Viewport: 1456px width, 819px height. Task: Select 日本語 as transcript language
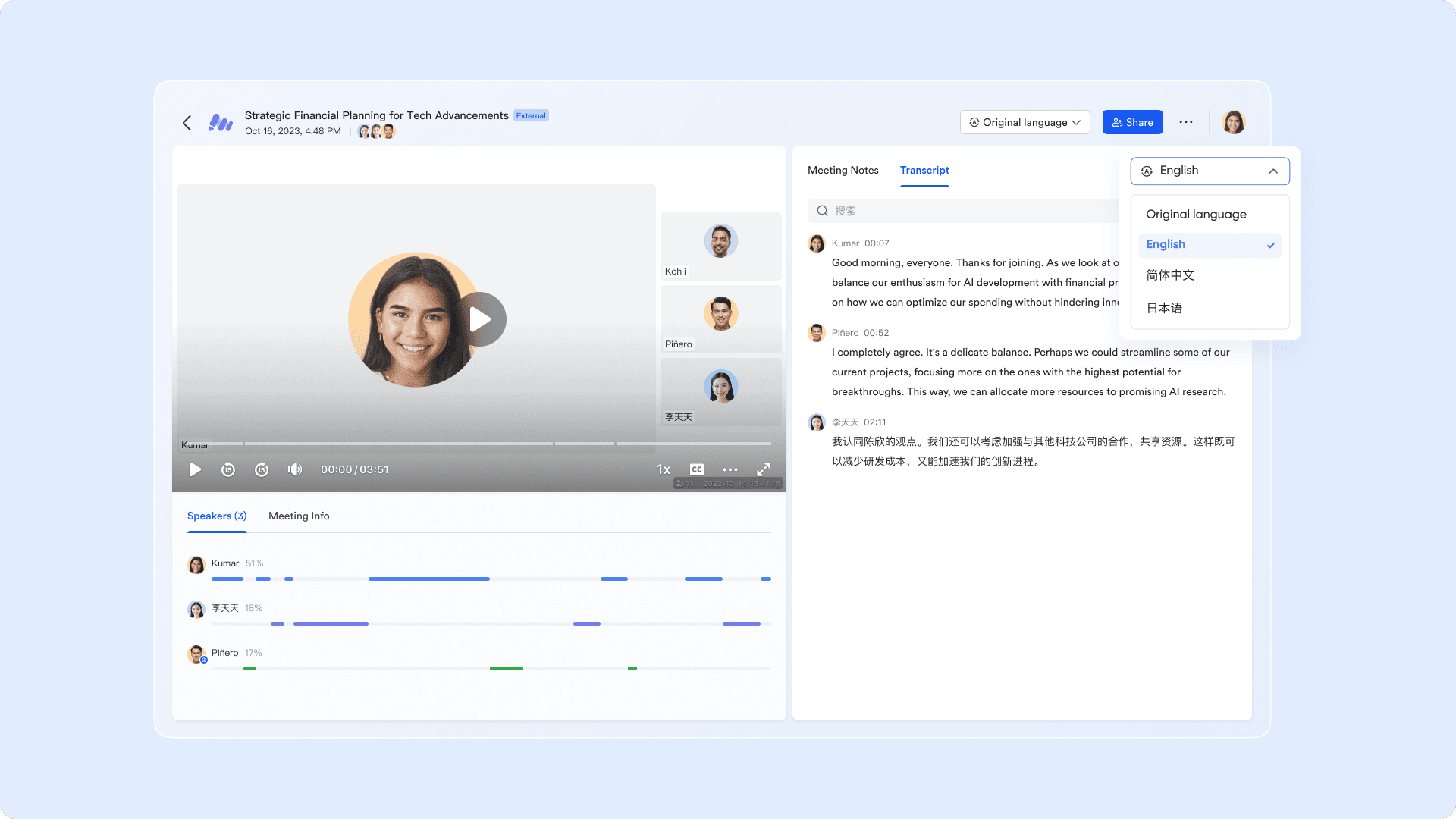pos(1165,307)
